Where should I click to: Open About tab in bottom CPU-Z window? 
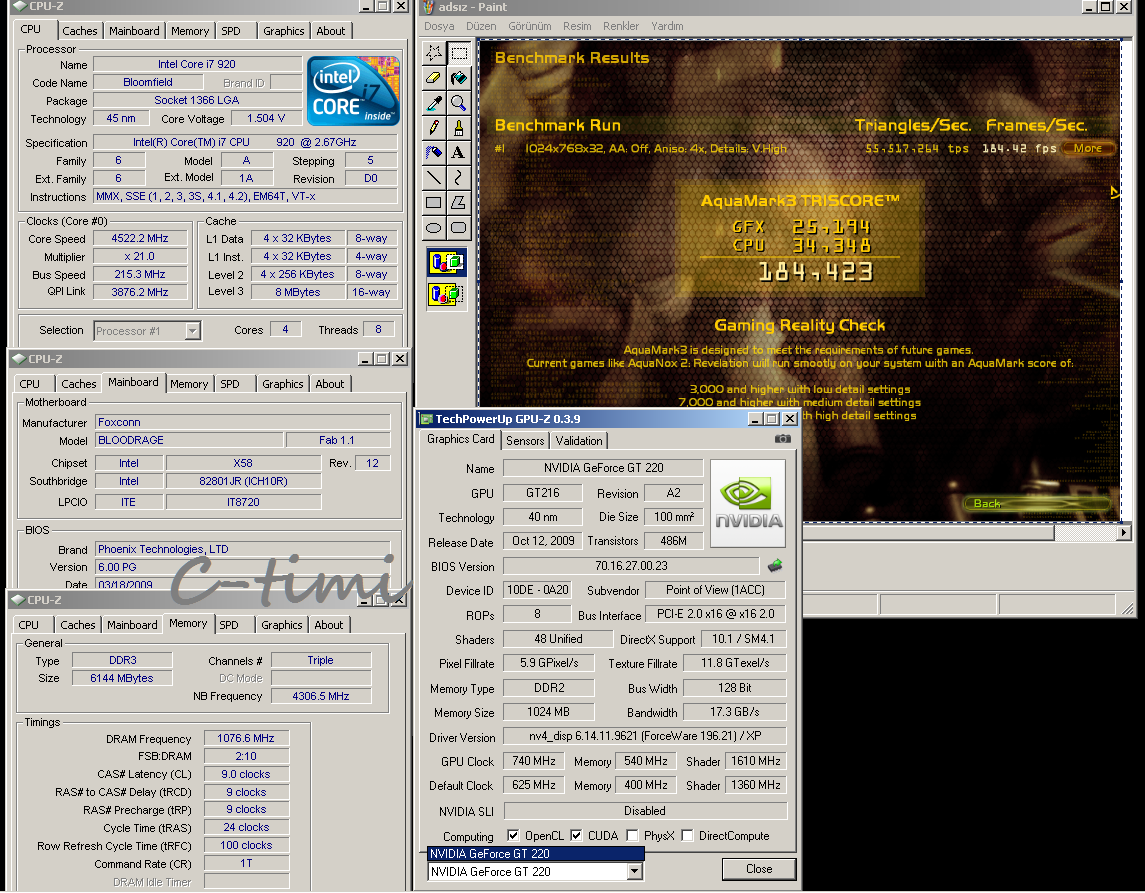click(x=329, y=624)
